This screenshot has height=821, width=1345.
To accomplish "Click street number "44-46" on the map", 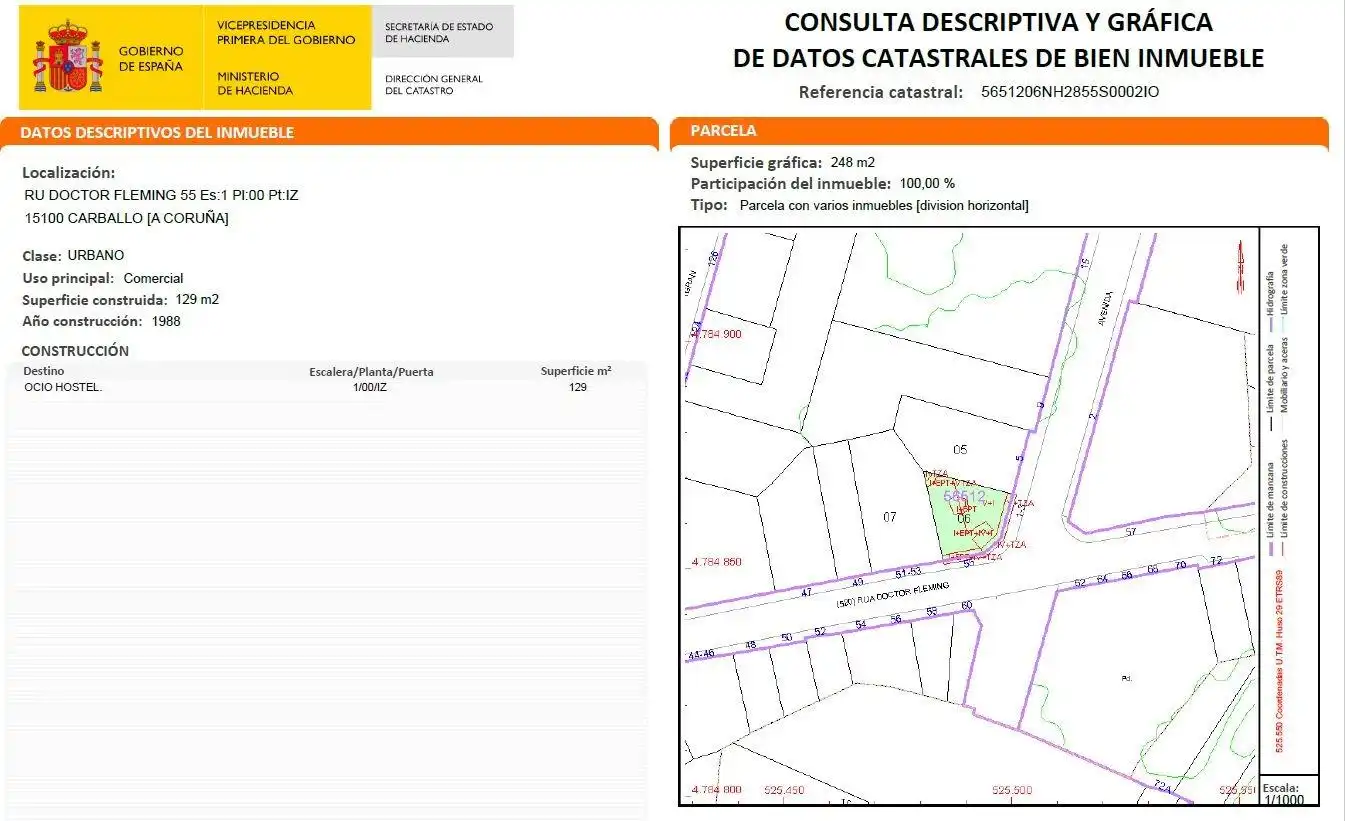I will click(x=703, y=655).
